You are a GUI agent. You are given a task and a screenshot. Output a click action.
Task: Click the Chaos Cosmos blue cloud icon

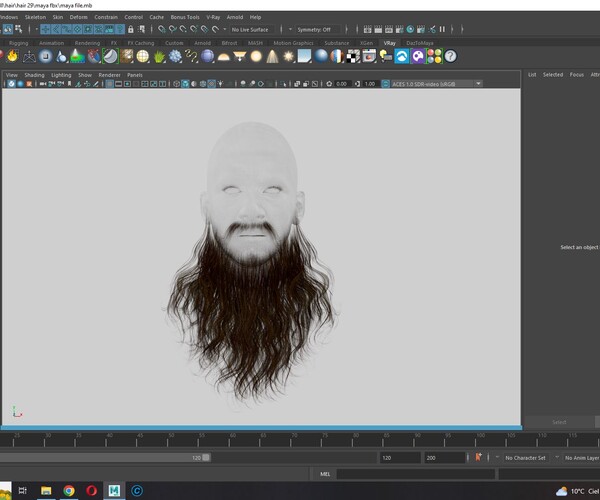coord(402,56)
